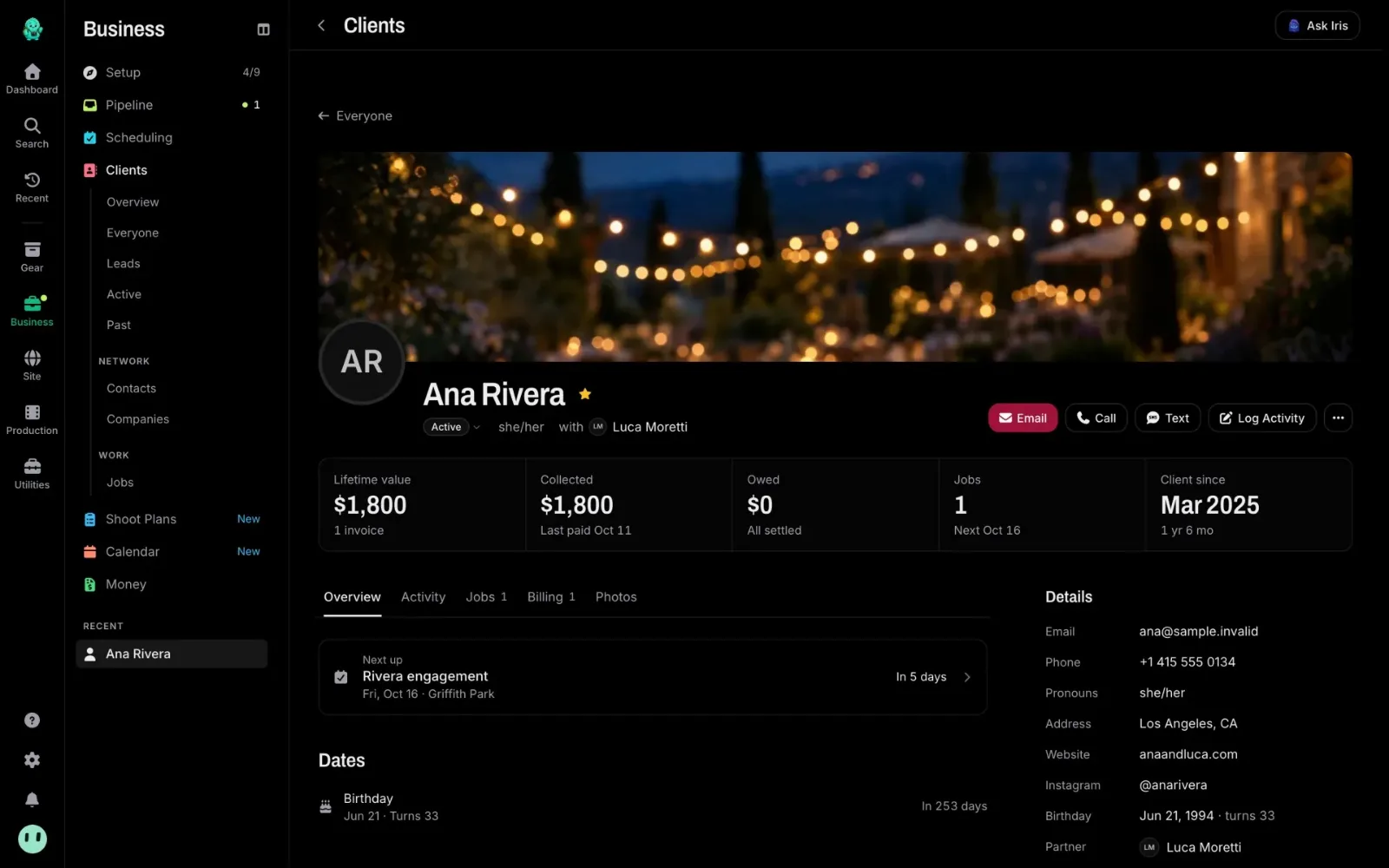Image resolution: width=1389 pixels, height=868 pixels.
Task: Go to the Gear section
Action: coord(32,257)
